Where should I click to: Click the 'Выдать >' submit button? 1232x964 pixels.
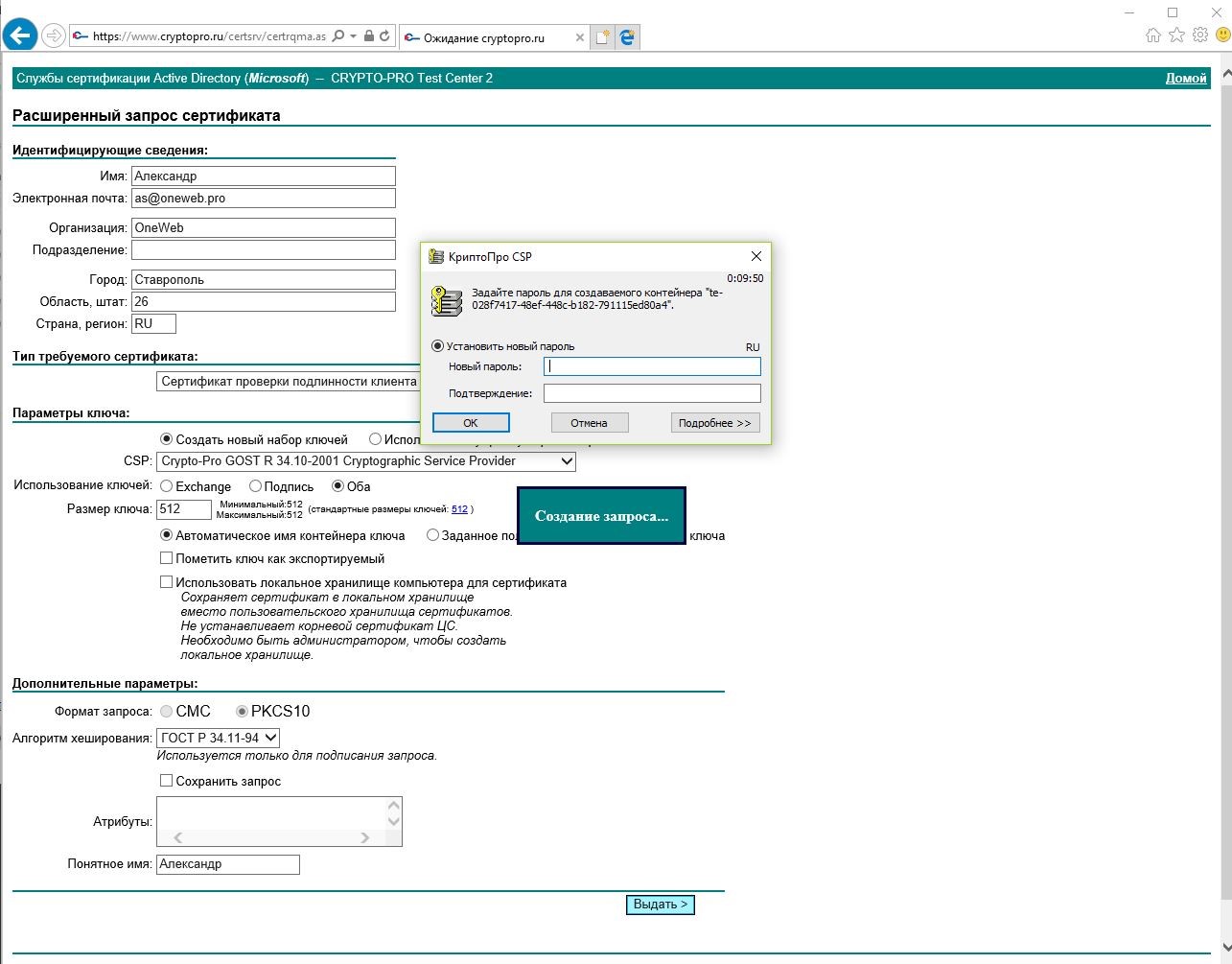(661, 905)
